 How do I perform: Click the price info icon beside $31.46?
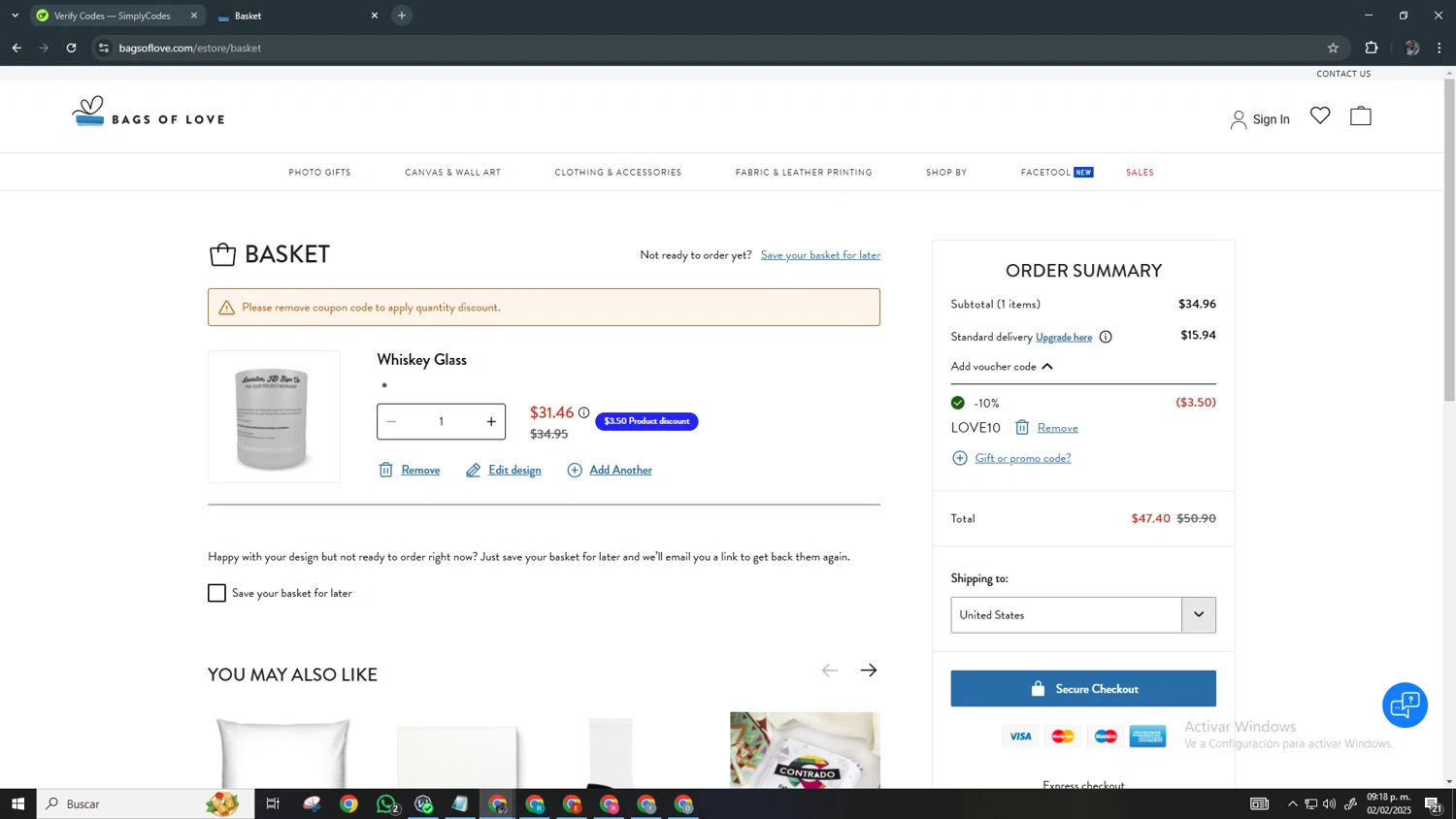coord(583,412)
